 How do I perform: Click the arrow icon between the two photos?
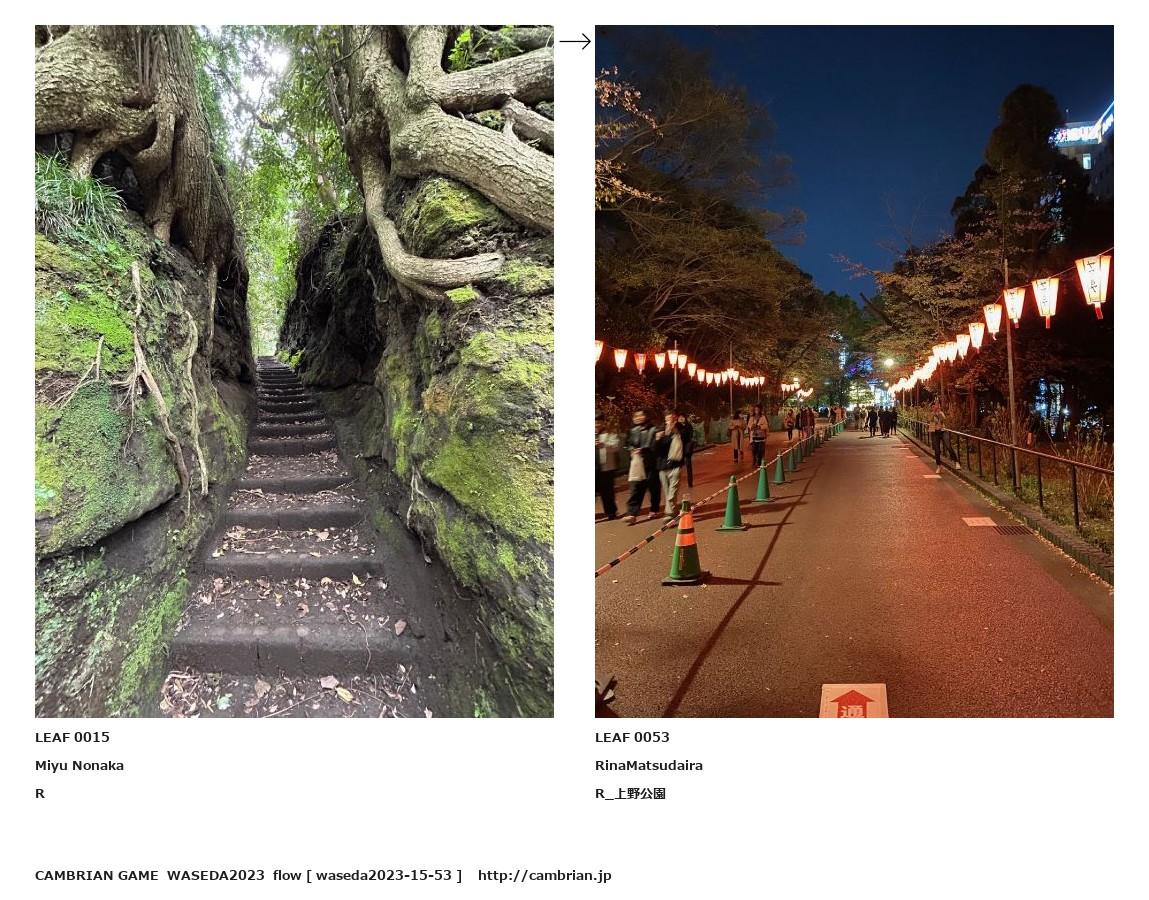coord(575,42)
